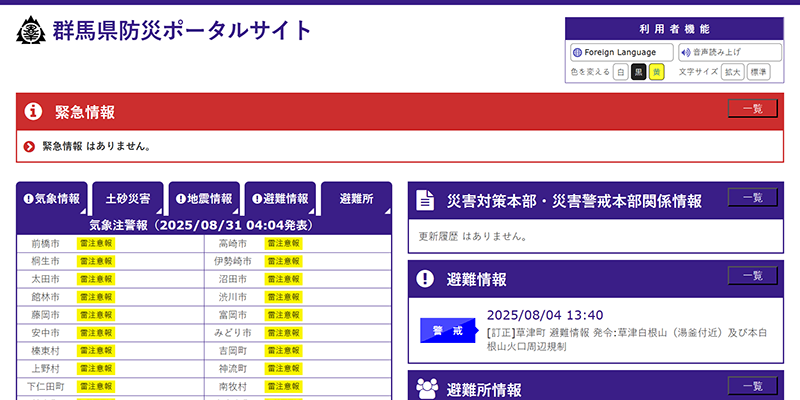
Task: Switch to the 避難所 tab
Action: pos(357,199)
